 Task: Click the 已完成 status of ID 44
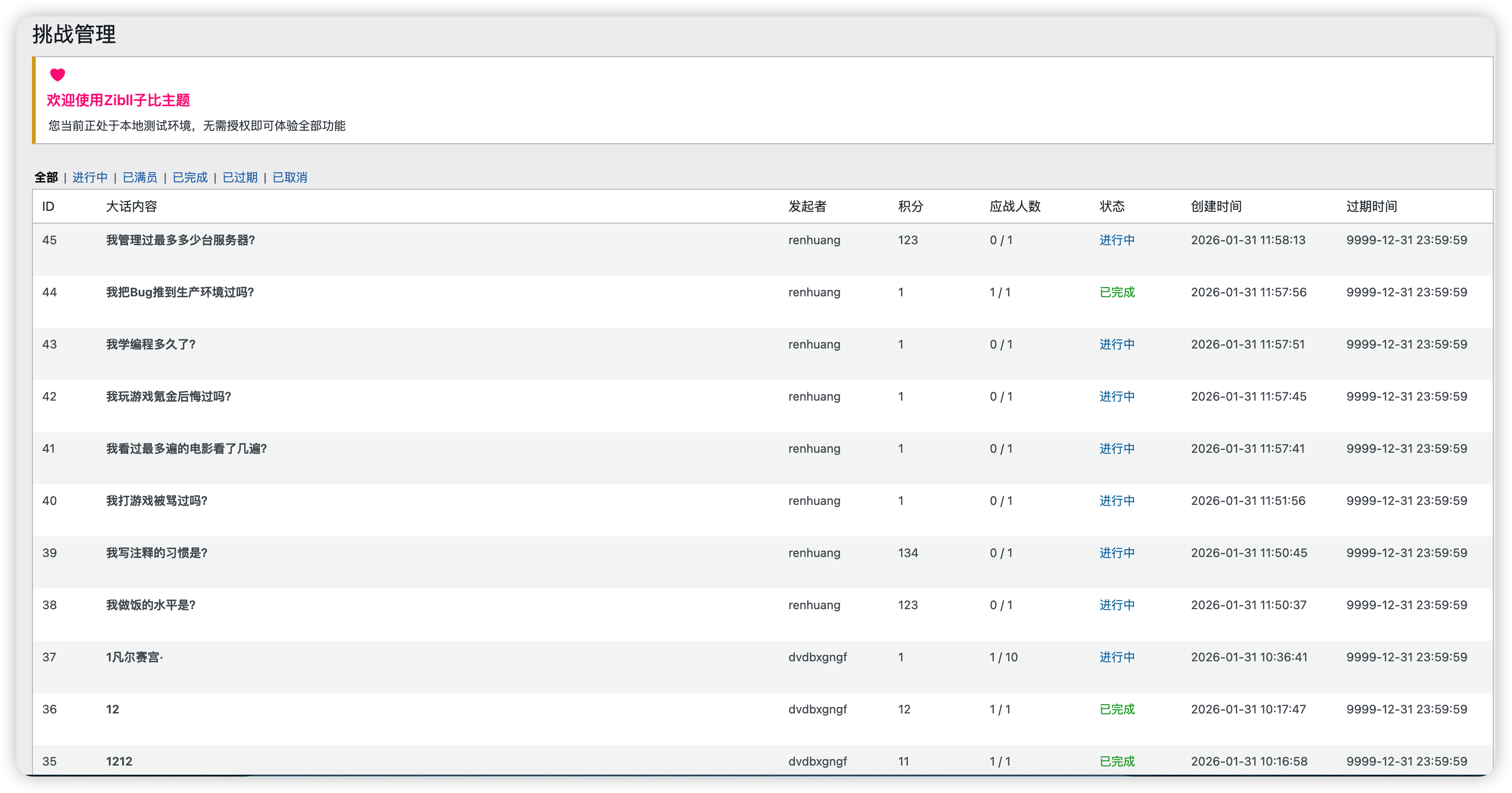1116,292
